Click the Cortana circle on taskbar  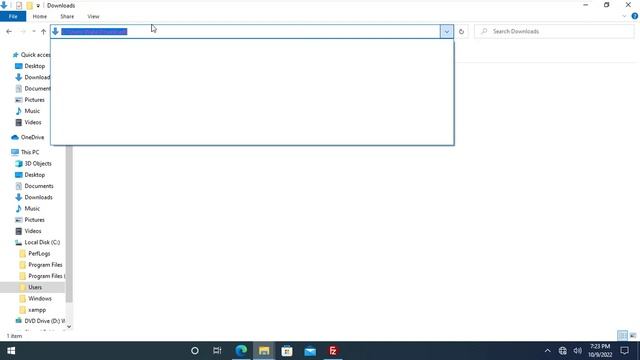click(x=195, y=351)
